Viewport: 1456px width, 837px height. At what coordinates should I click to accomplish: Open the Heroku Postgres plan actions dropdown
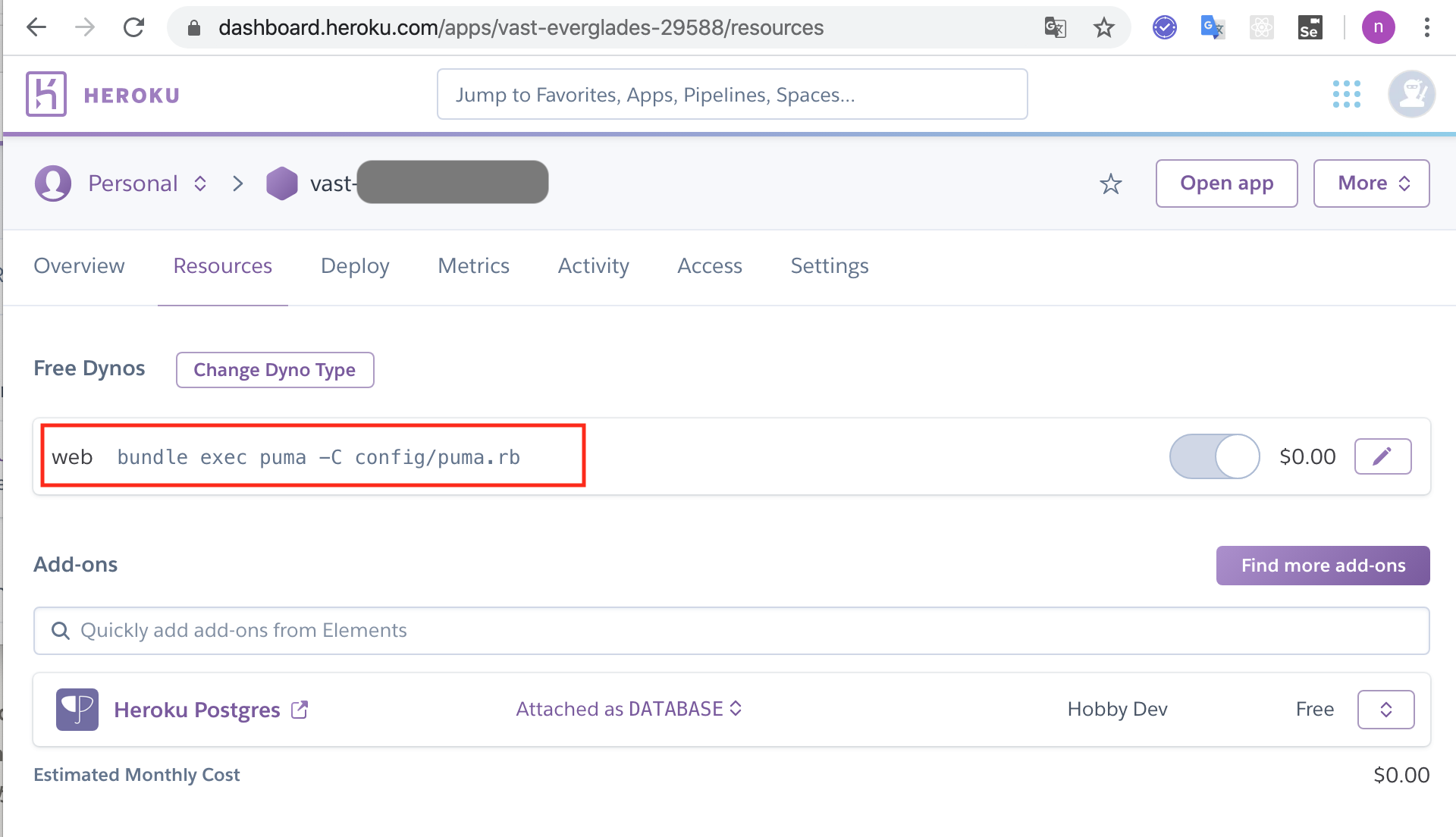click(1385, 710)
